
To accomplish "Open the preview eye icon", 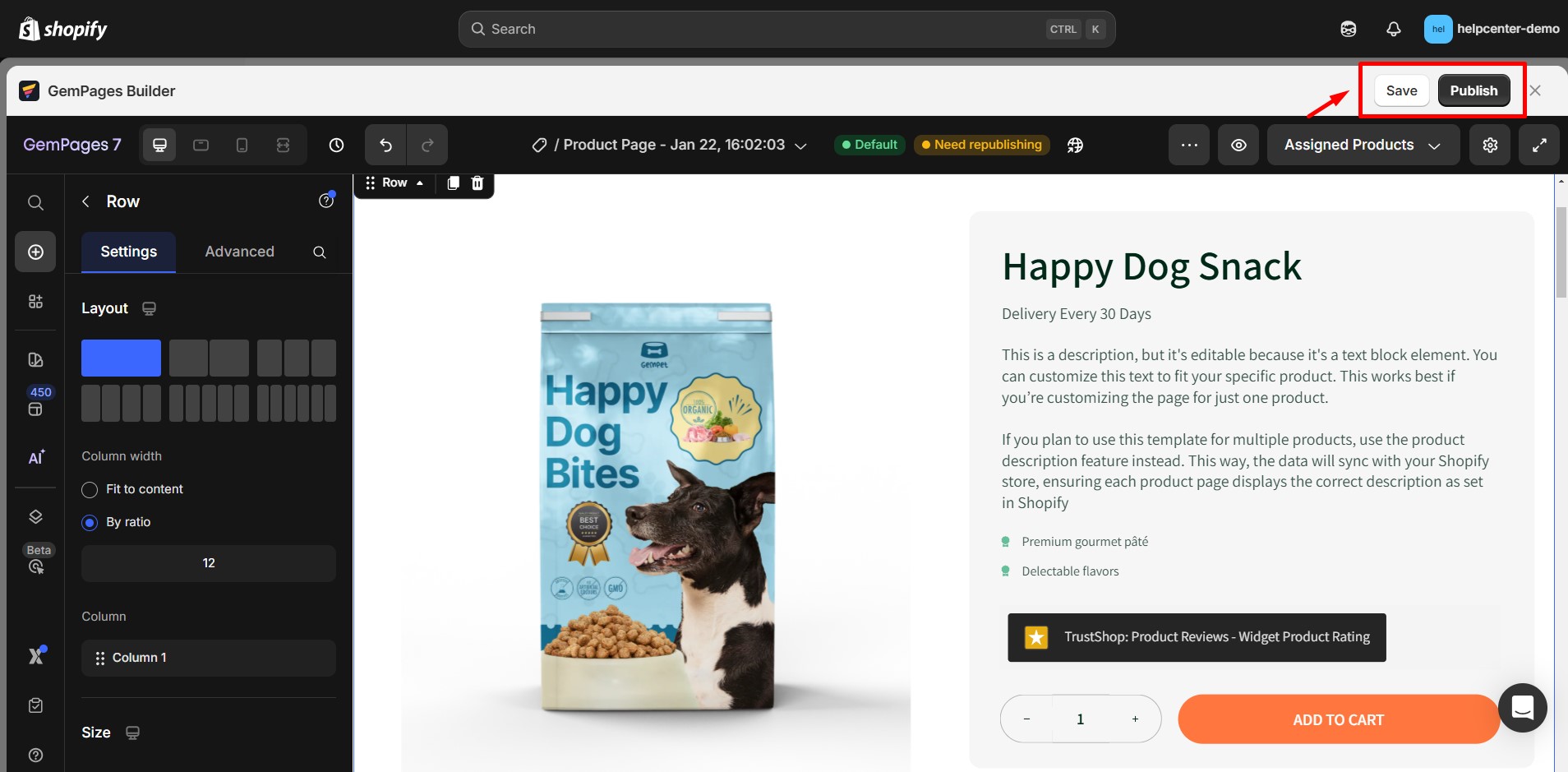I will click(1238, 145).
